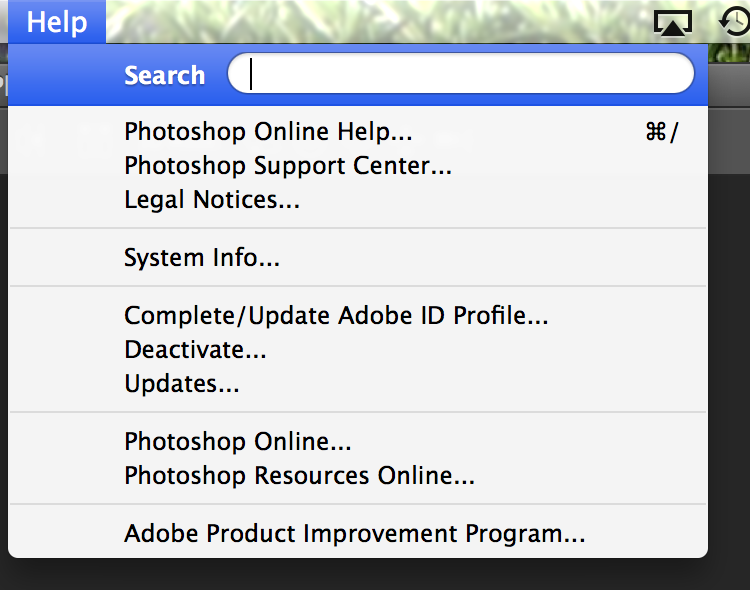This screenshot has height=590, width=750.
Task: Check for Updates
Action: (182, 384)
